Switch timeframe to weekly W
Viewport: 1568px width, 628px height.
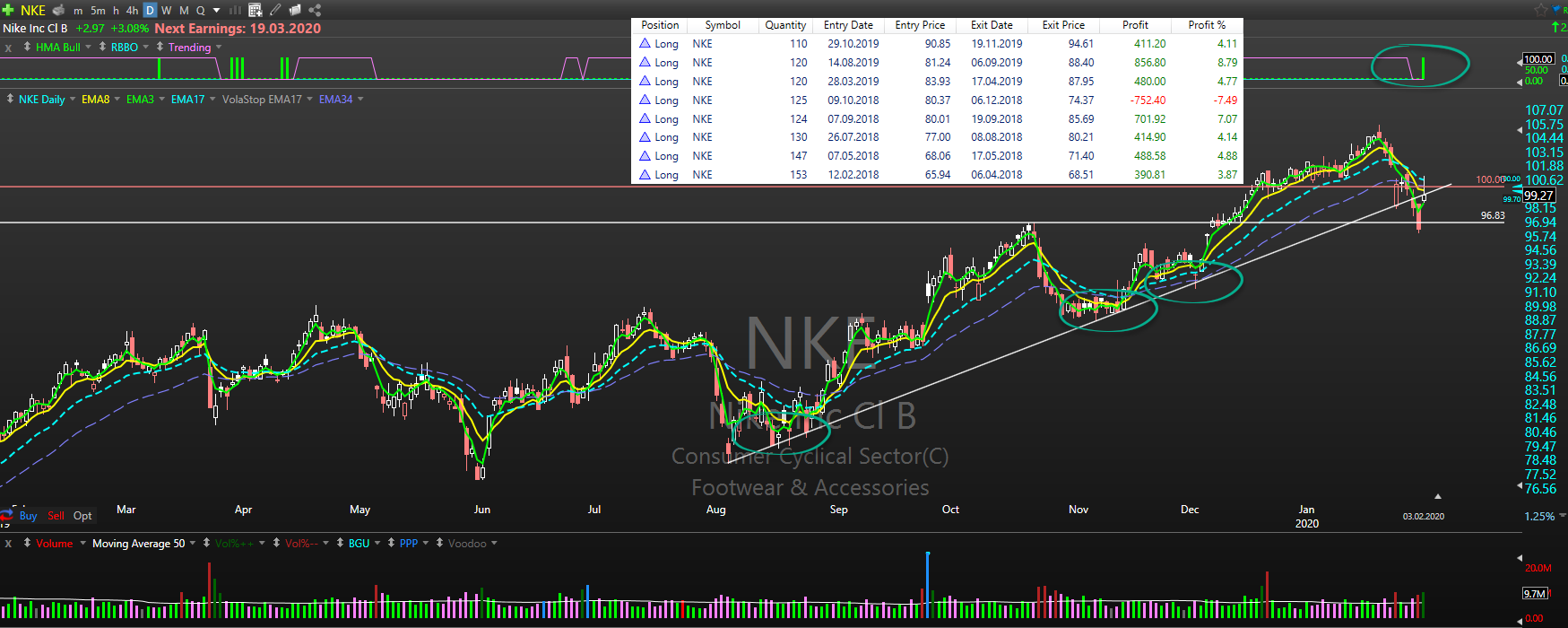[167, 10]
